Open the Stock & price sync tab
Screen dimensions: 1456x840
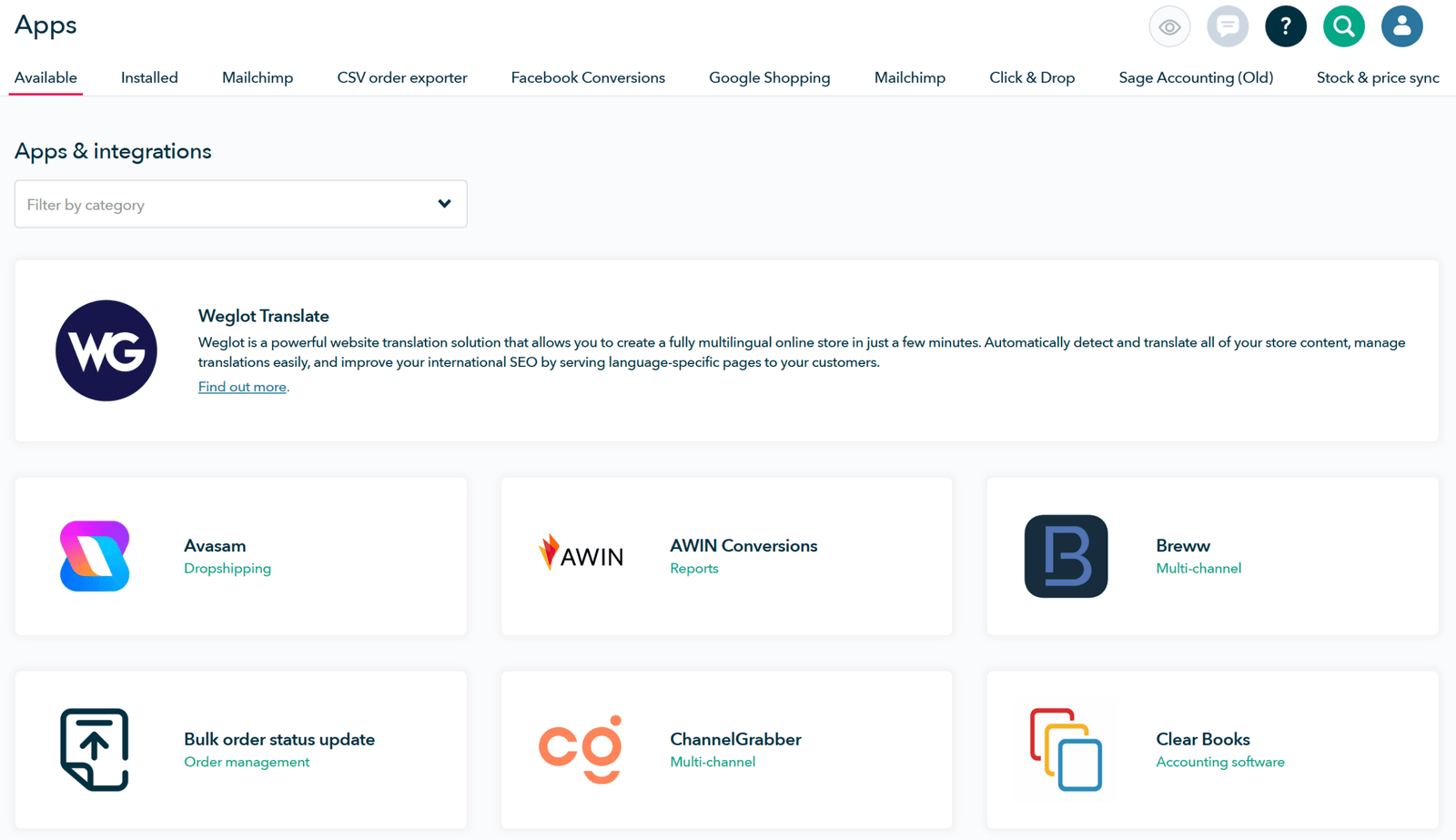pyautogui.click(x=1378, y=77)
